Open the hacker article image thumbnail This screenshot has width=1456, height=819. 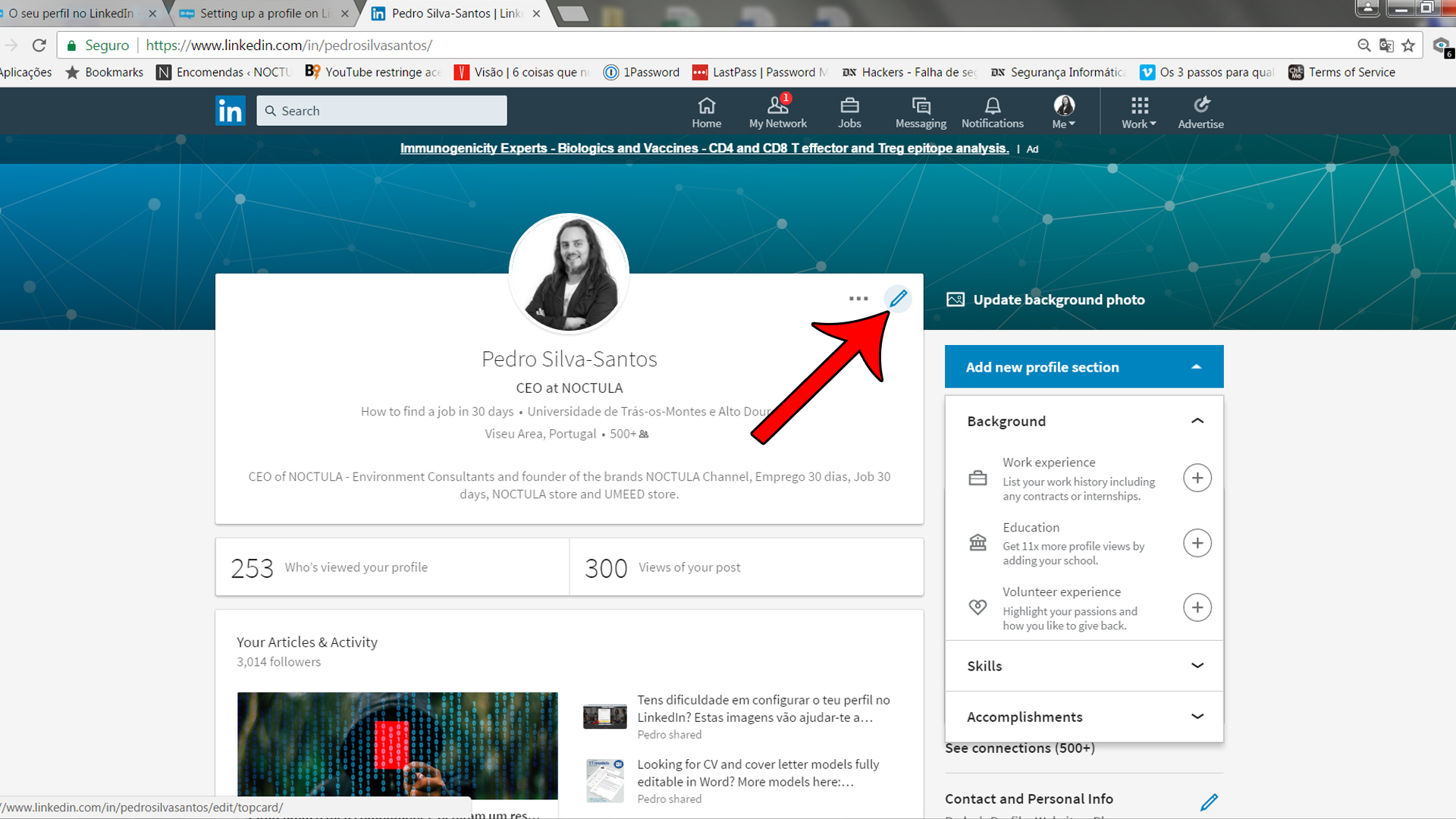[x=397, y=746]
